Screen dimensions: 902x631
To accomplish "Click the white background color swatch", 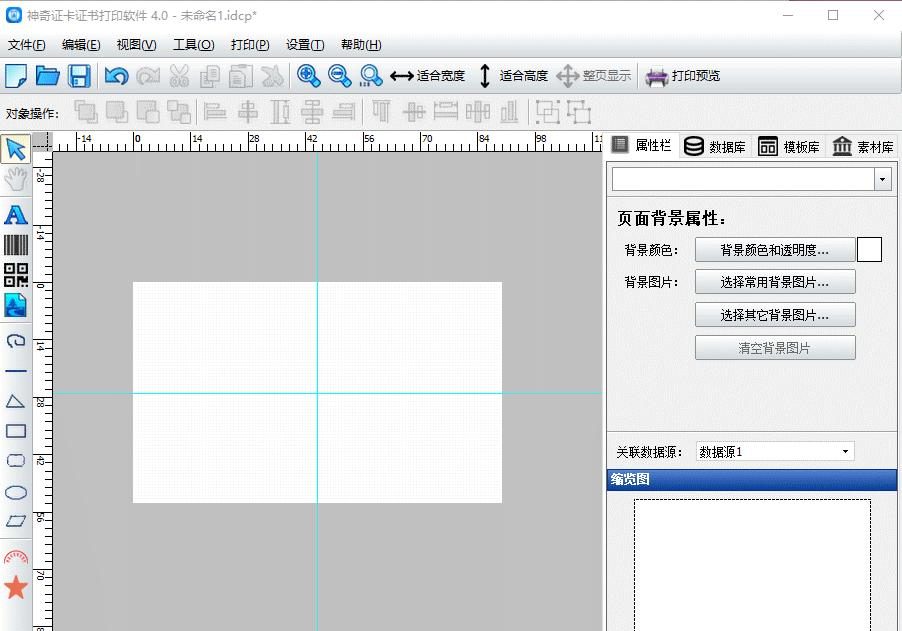I will (x=869, y=250).
